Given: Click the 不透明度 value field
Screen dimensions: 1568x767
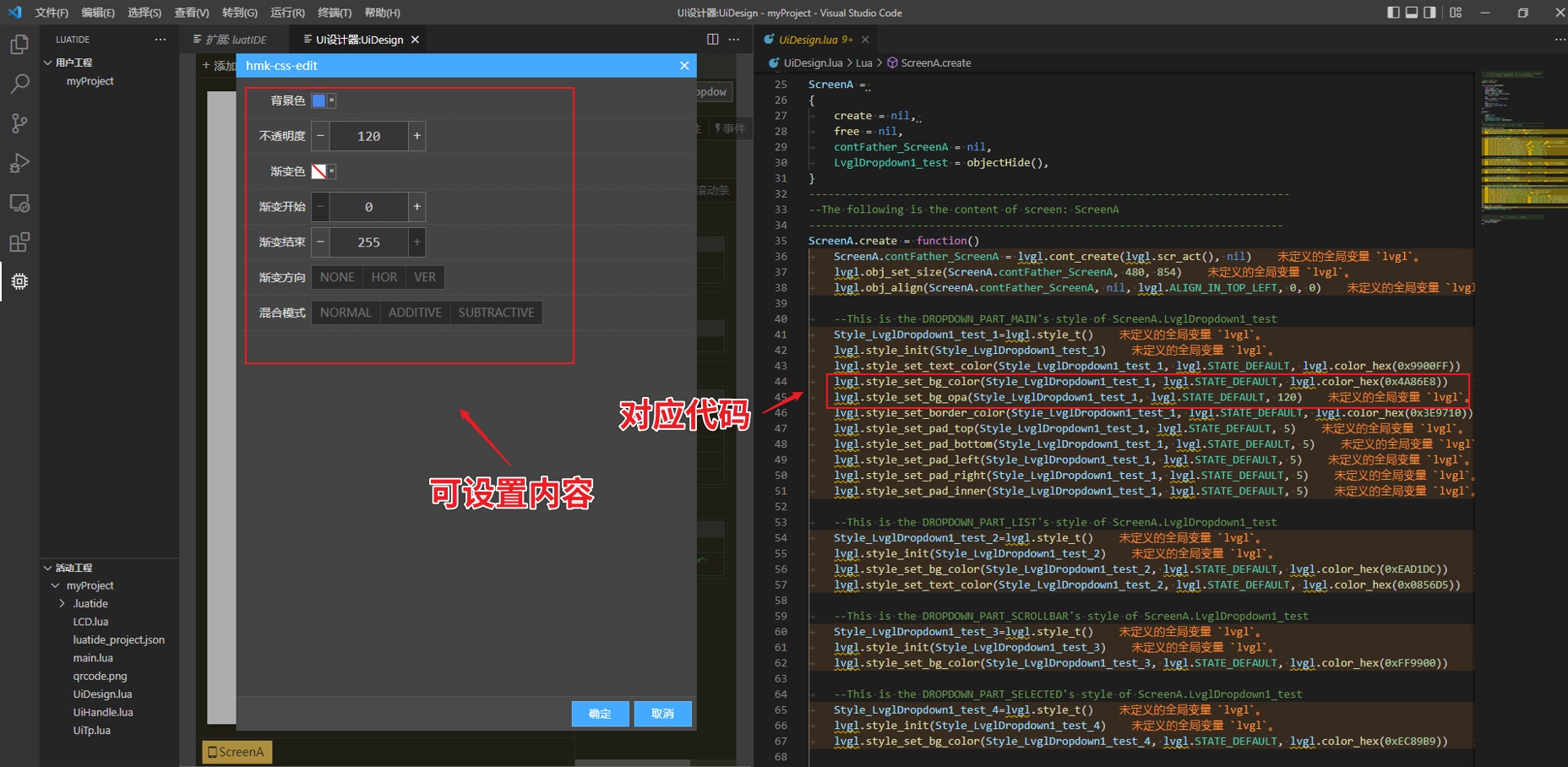Looking at the screenshot, I should [x=368, y=136].
